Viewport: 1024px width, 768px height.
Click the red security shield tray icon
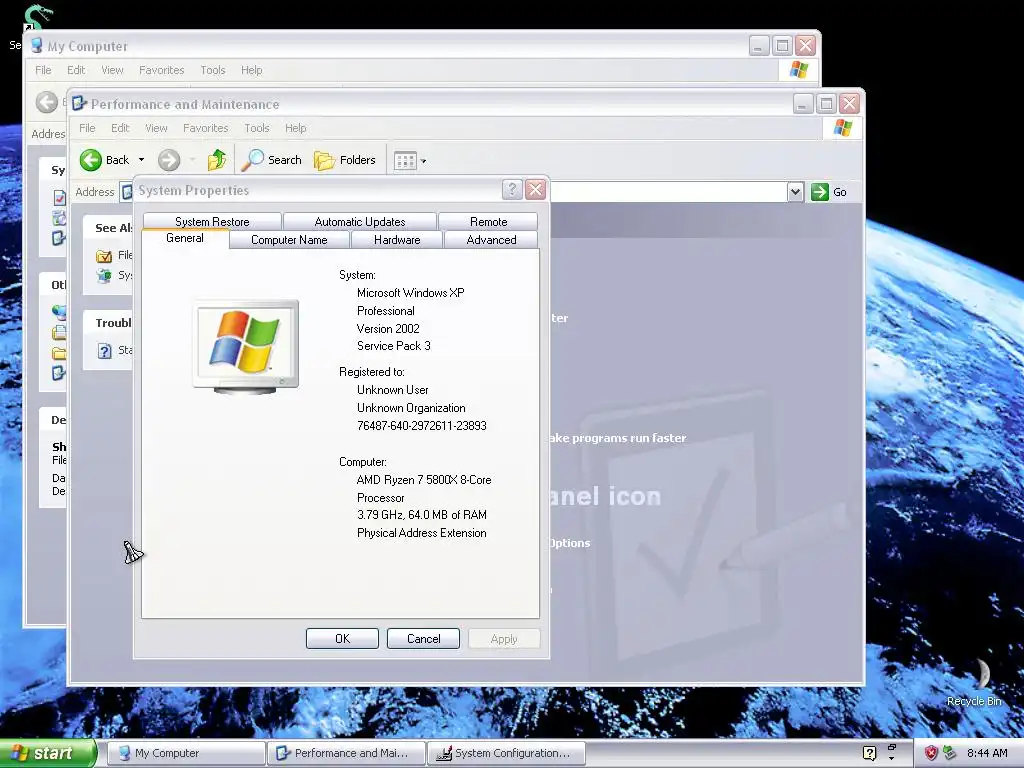(x=931, y=753)
